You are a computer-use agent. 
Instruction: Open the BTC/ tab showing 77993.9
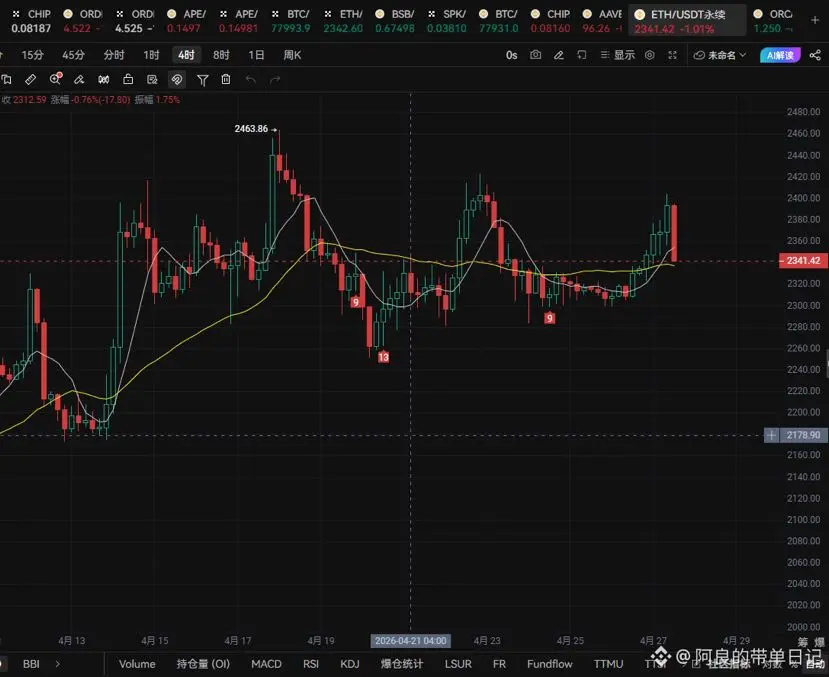point(291,21)
